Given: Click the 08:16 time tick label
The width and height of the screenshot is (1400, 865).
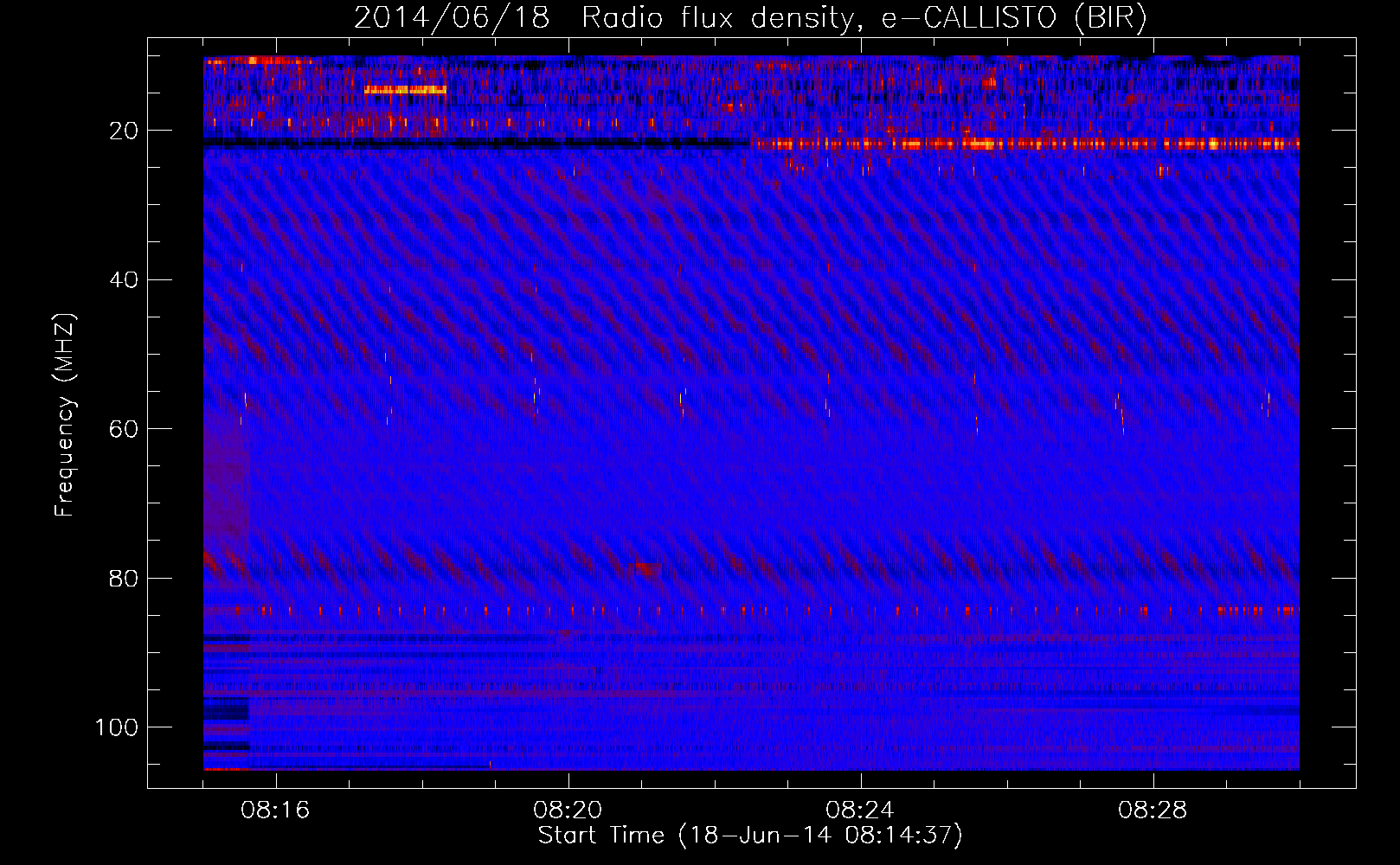Looking at the screenshot, I should tap(275, 811).
